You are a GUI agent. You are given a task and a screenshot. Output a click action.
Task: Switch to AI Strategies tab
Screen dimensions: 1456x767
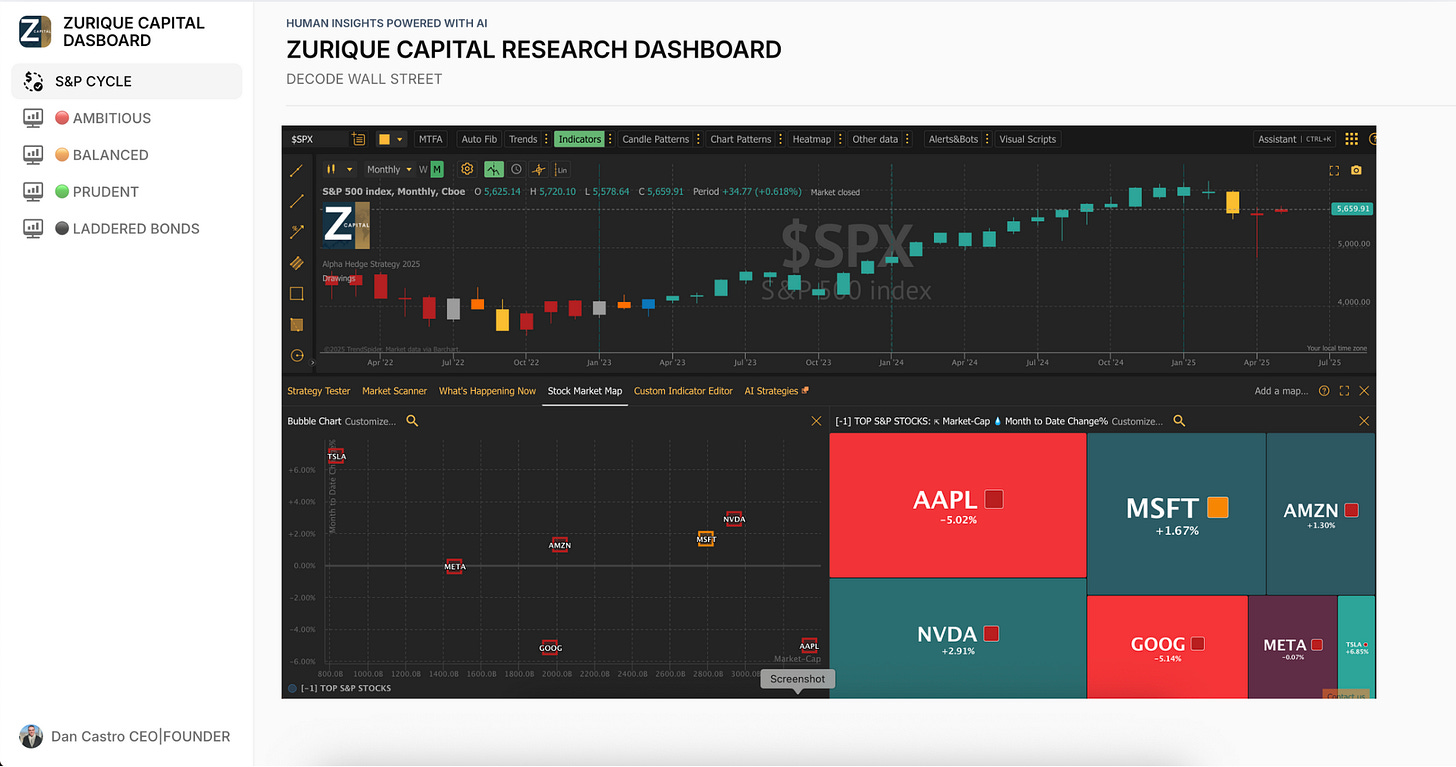(777, 391)
